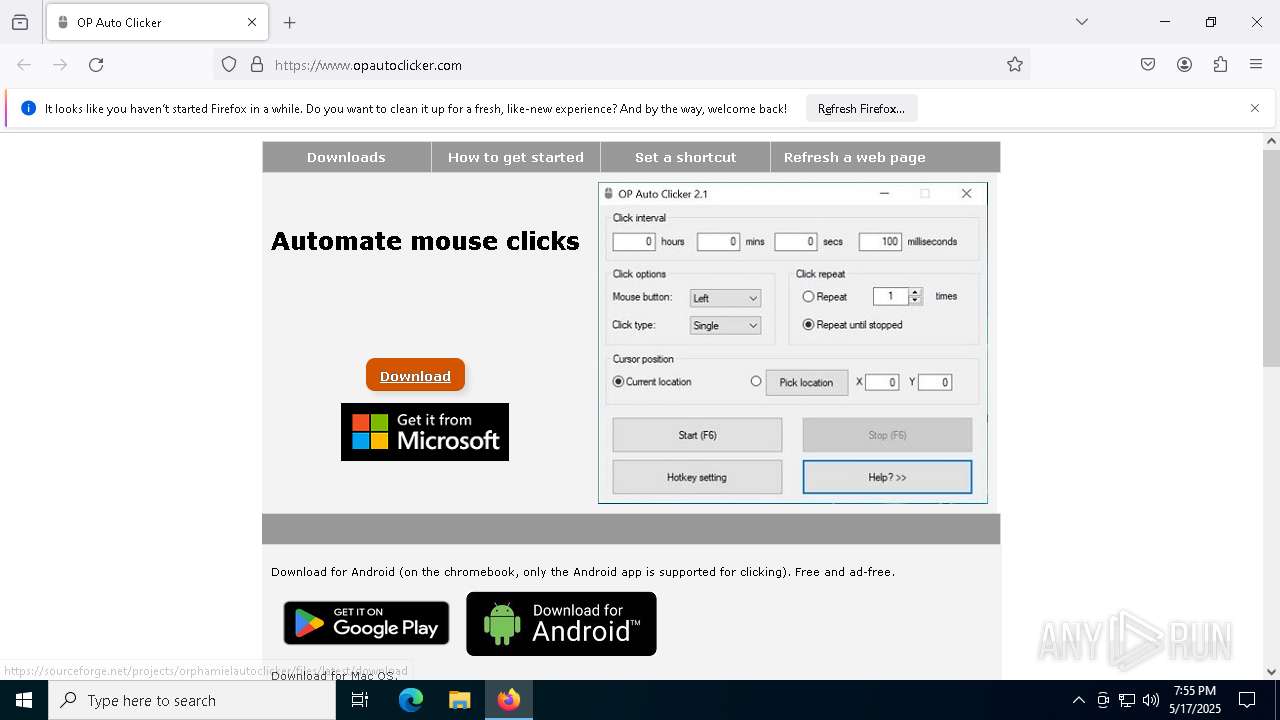This screenshot has width=1280, height=720.
Task: Click the repeat times stepper arrows
Action: (x=915, y=296)
